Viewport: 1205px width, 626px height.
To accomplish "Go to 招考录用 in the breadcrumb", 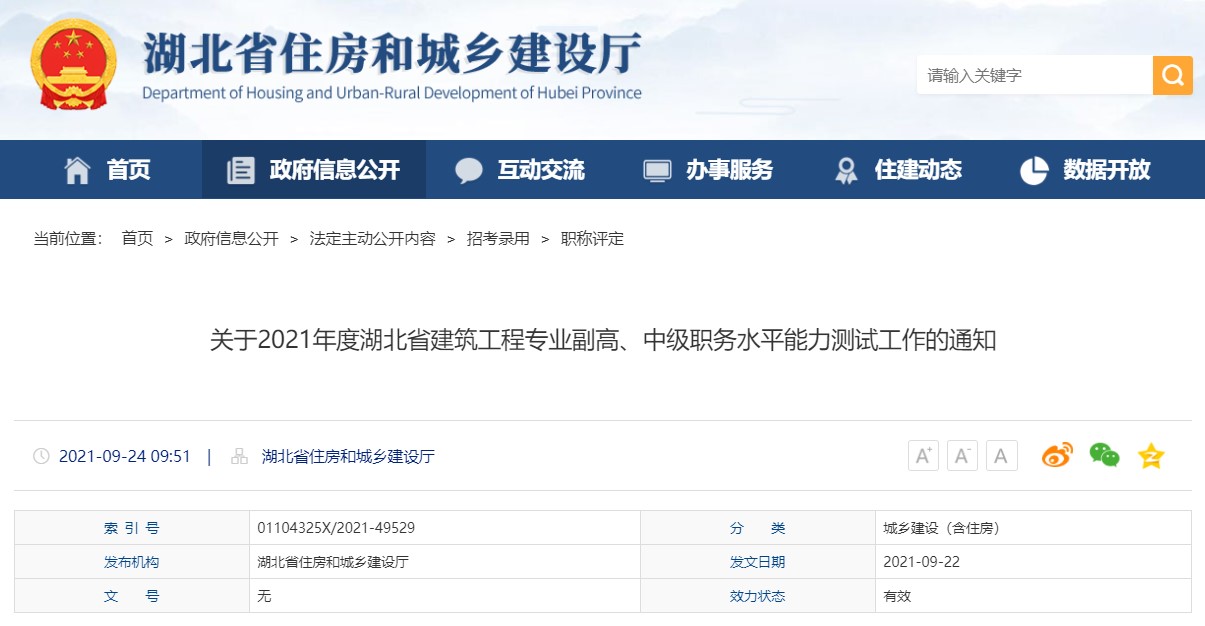I will (x=498, y=239).
